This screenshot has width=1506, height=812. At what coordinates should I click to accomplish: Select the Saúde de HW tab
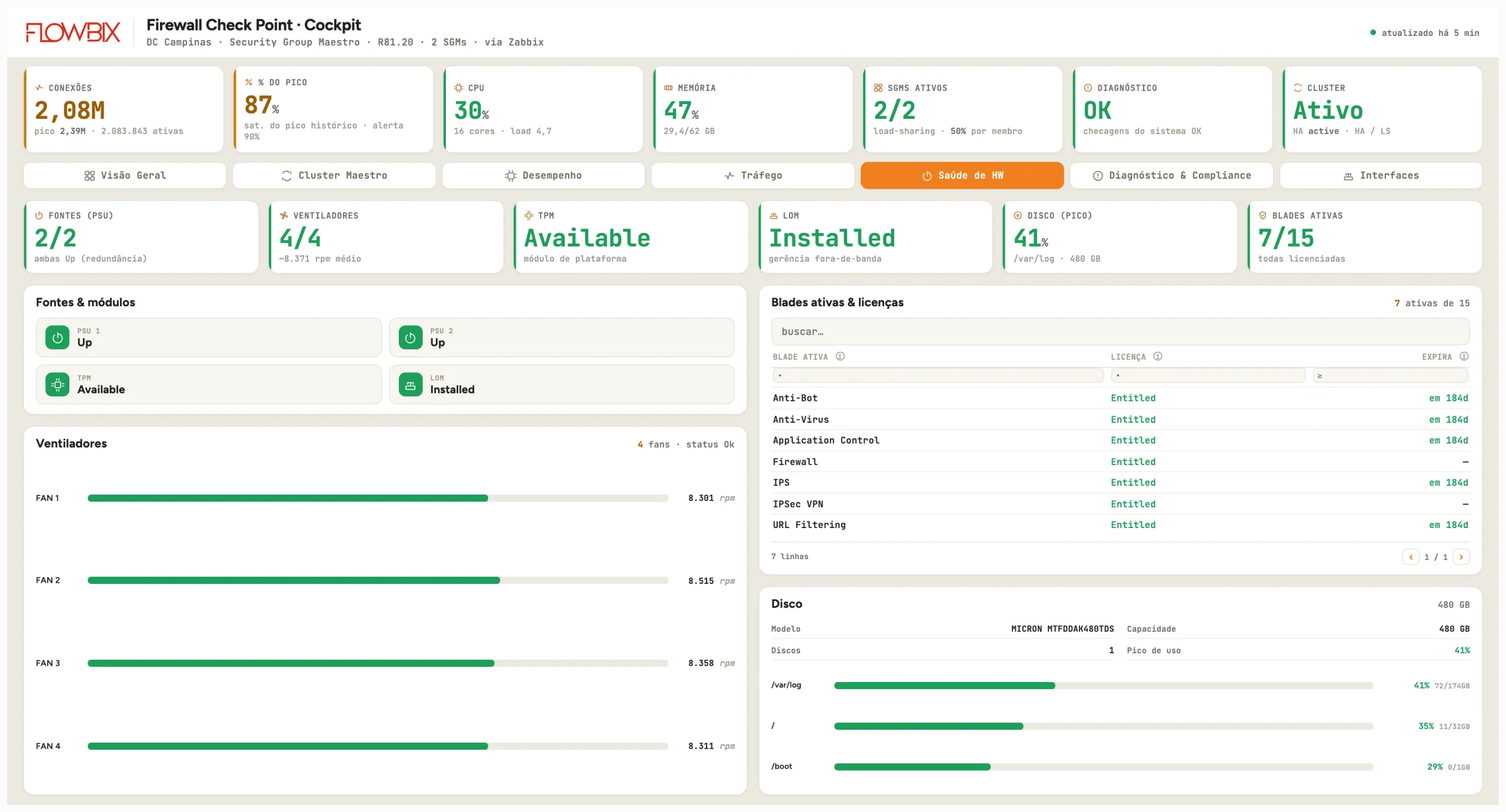pos(962,175)
